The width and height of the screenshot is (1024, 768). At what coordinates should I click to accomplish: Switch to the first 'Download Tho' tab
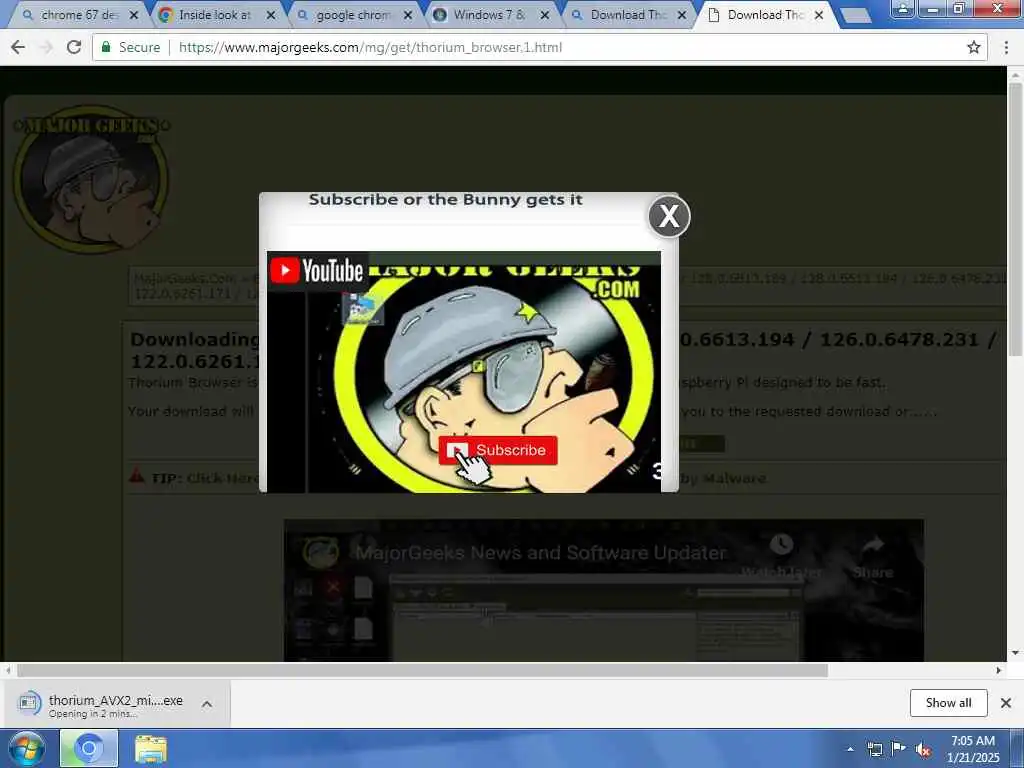pos(627,14)
